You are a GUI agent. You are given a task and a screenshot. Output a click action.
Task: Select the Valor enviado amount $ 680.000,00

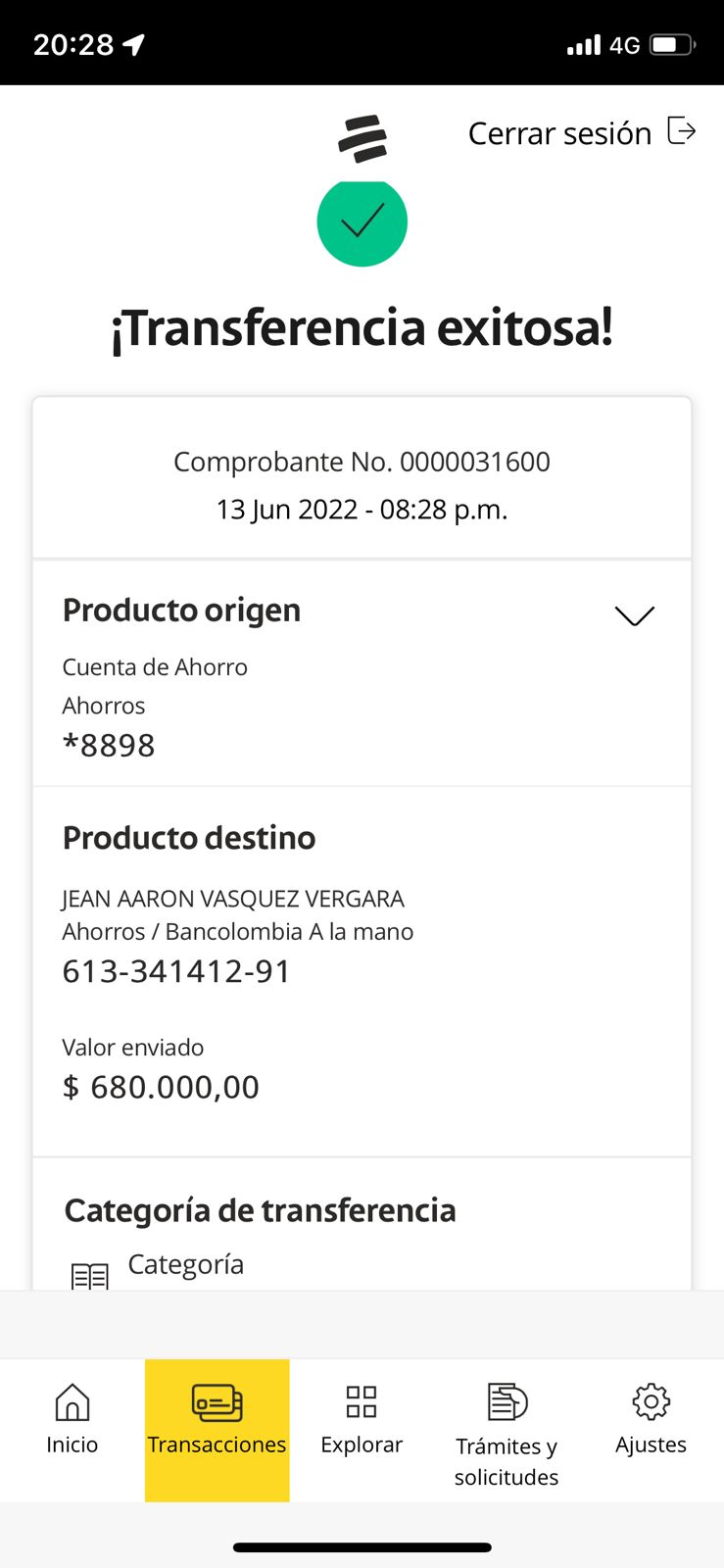point(161,1087)
